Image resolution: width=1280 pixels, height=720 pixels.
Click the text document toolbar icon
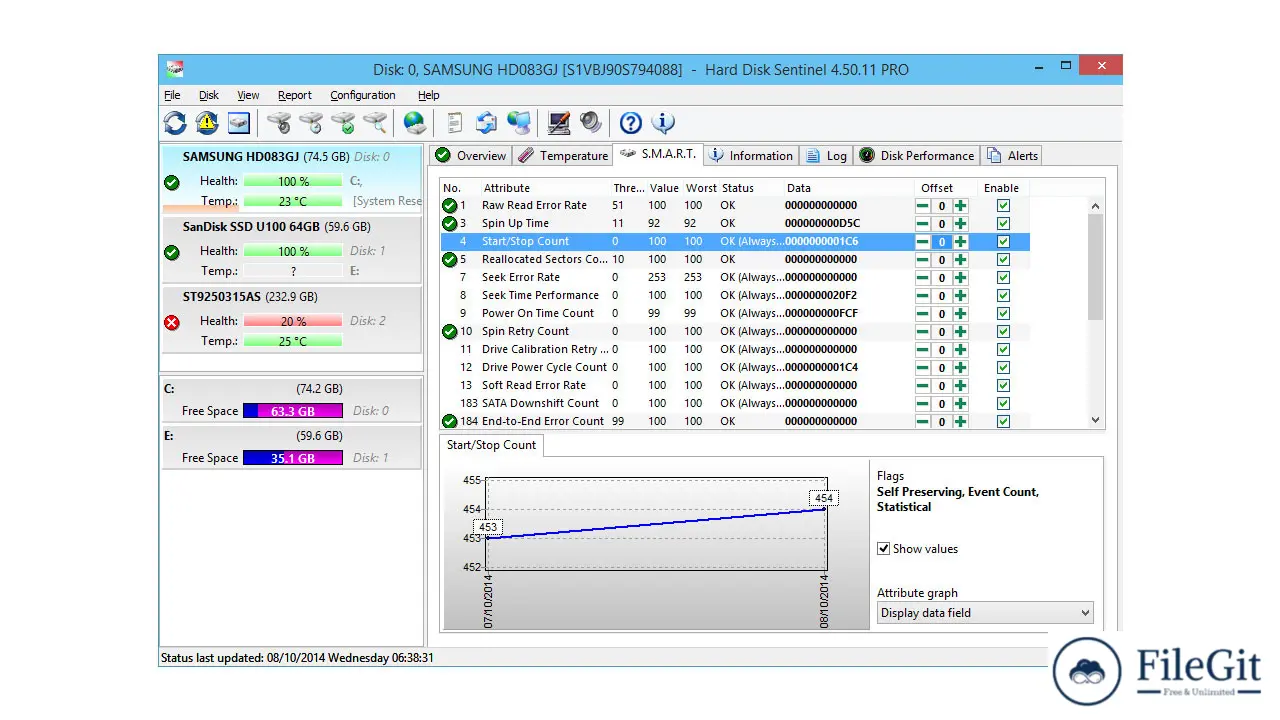(x=455, y=123)
